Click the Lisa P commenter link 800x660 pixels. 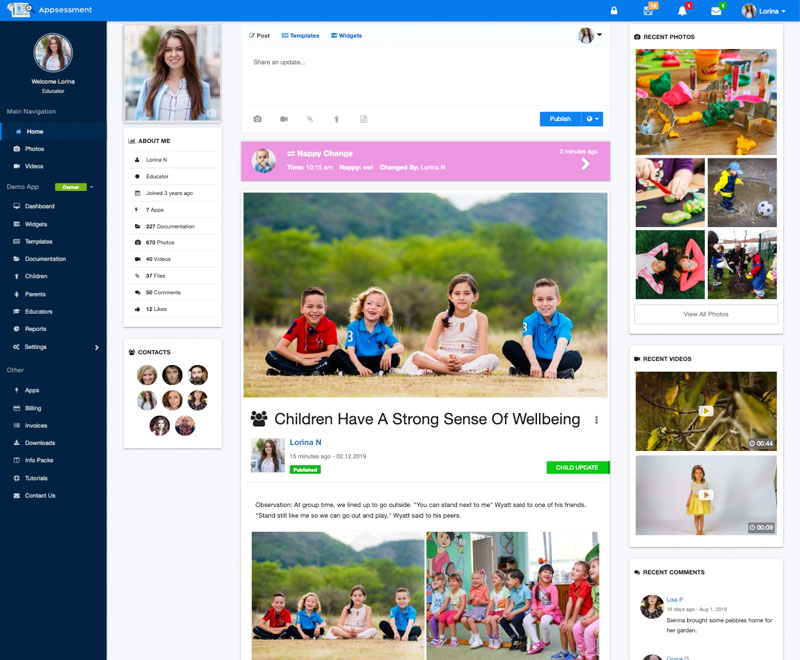coord(674,599)
